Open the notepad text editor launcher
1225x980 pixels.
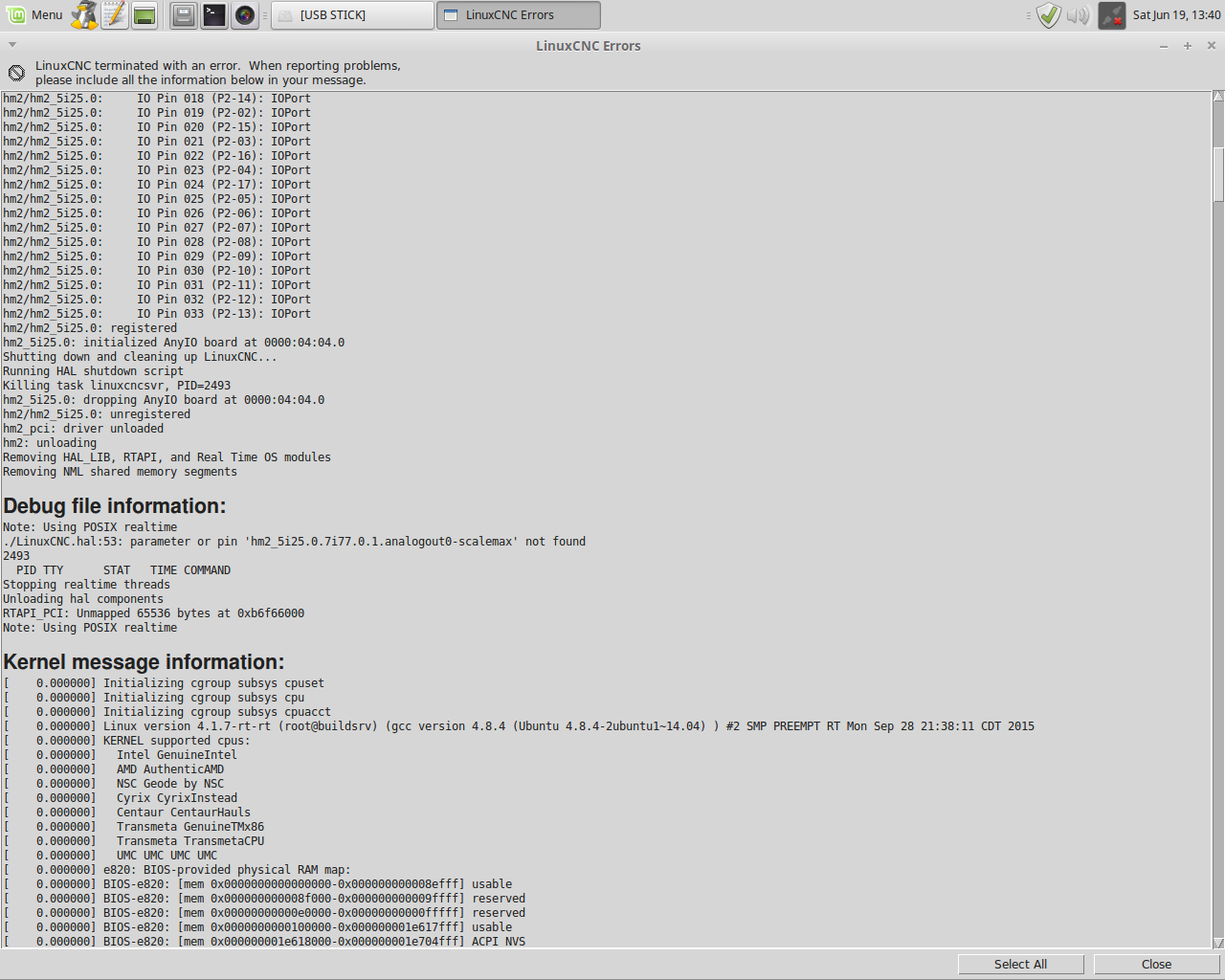click(115, 14)
